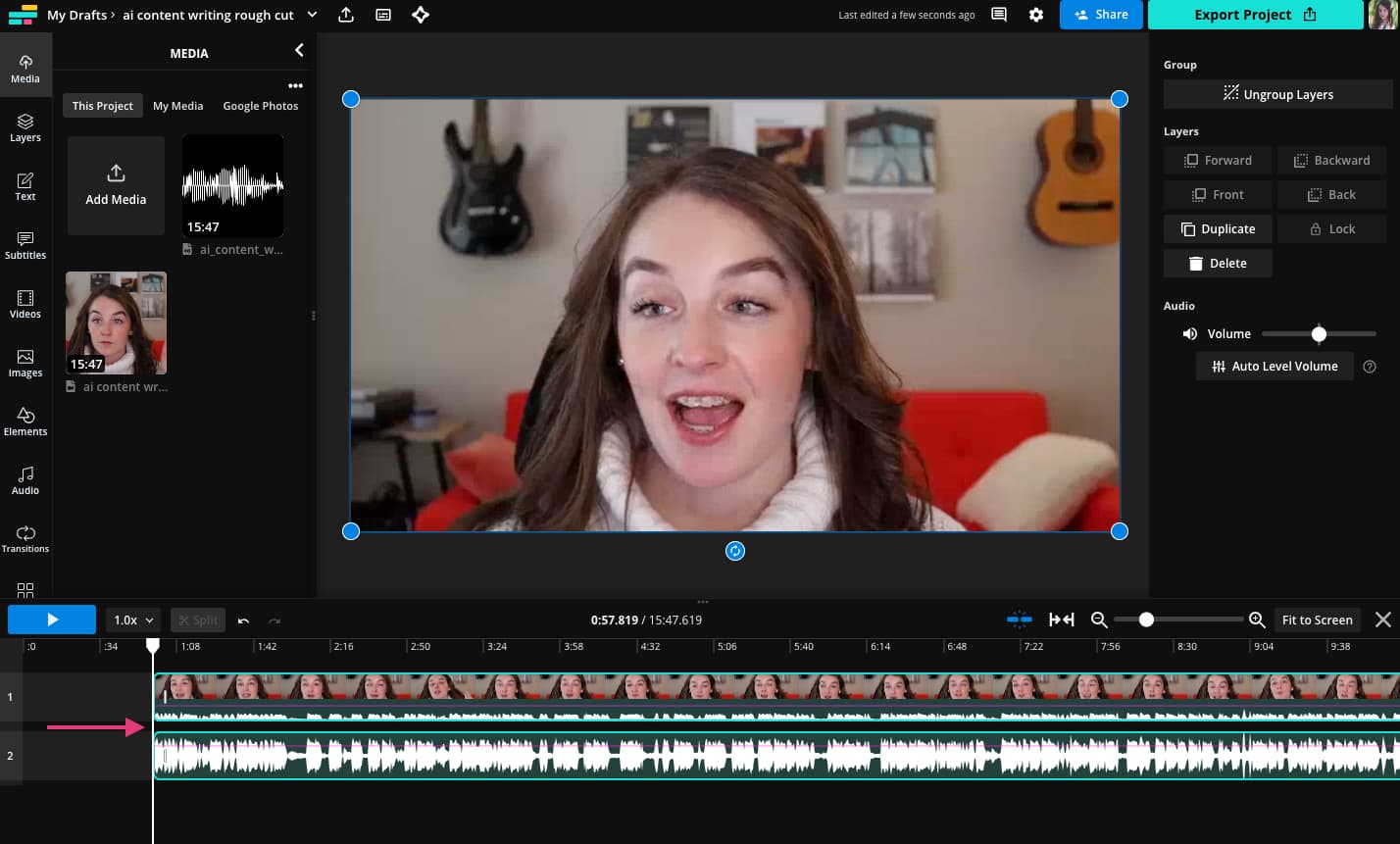Click the magic tools sparkle icon in the toolbar

pyautogui.click(x=421, y=15)
